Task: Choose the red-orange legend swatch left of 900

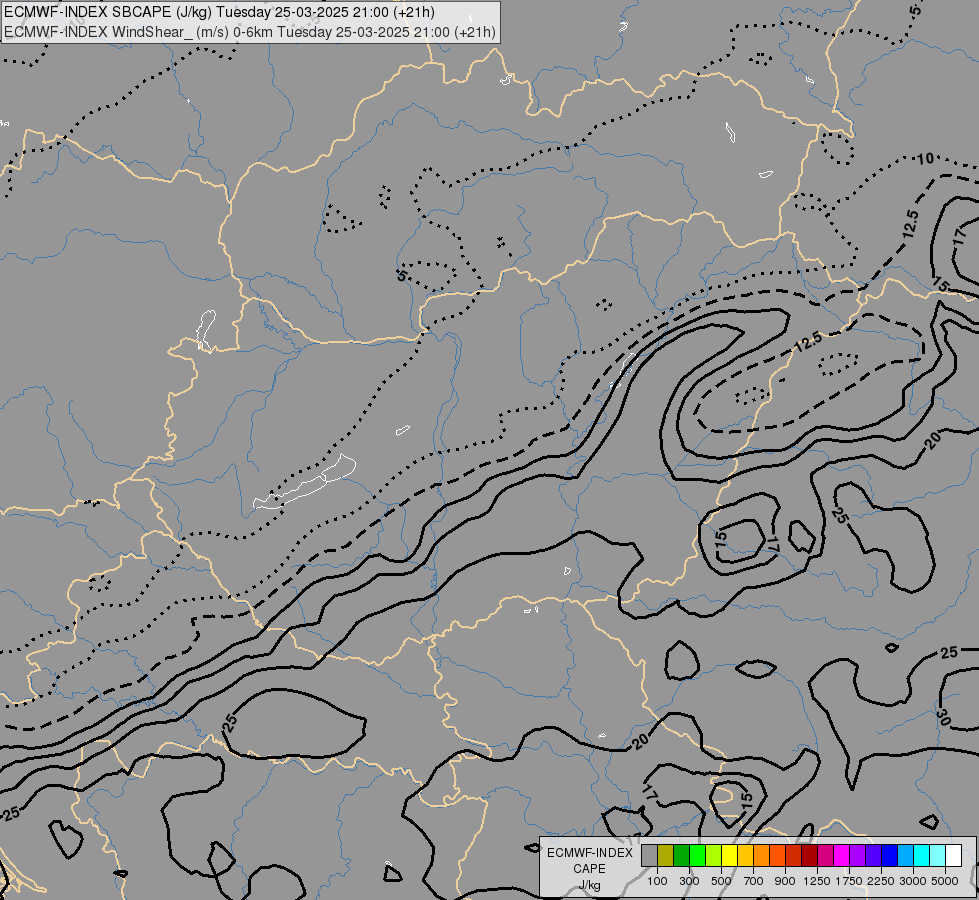Action: [777, 855]
